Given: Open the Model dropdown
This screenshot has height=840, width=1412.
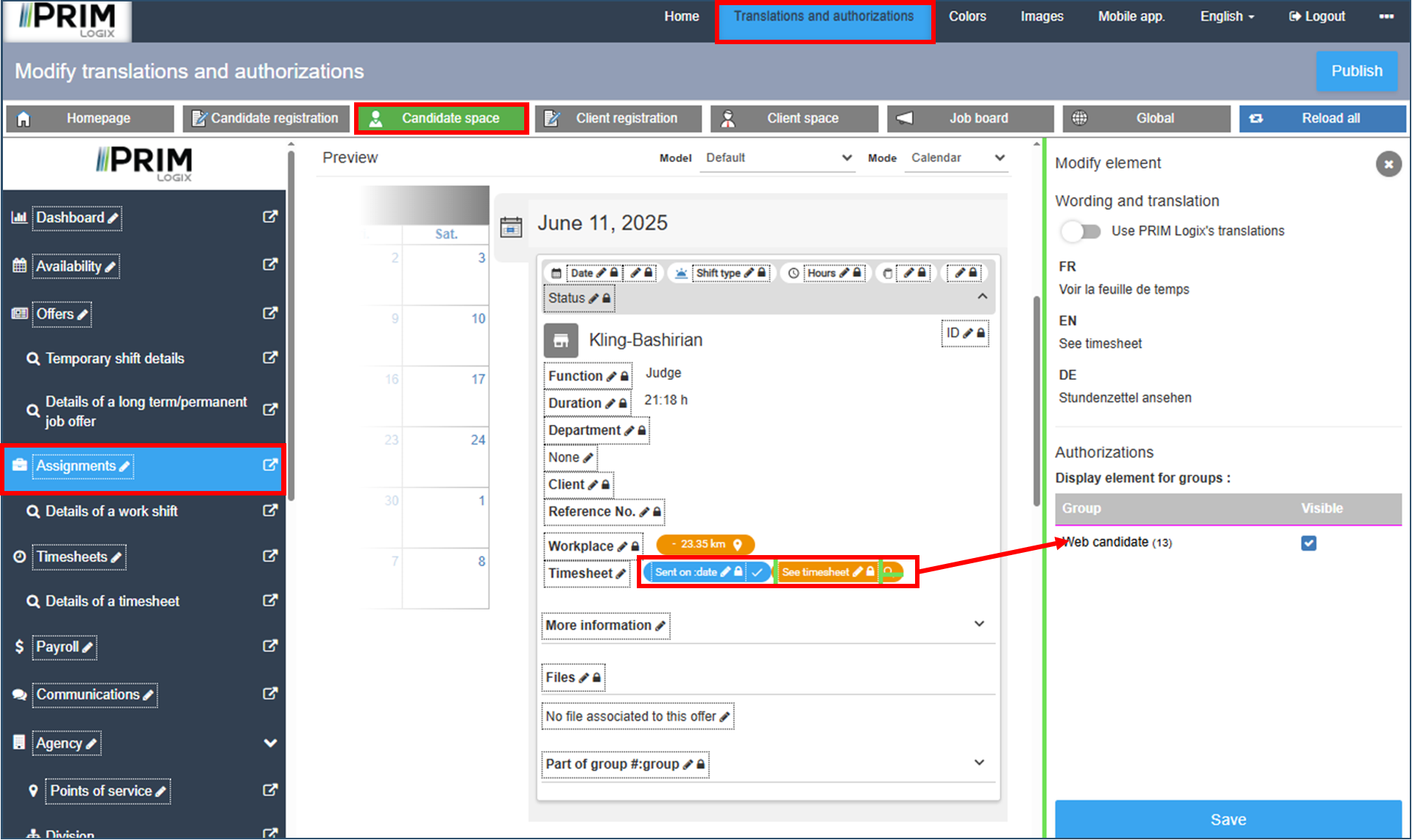Looking at the screenshot, I should [x=777, y=158].
